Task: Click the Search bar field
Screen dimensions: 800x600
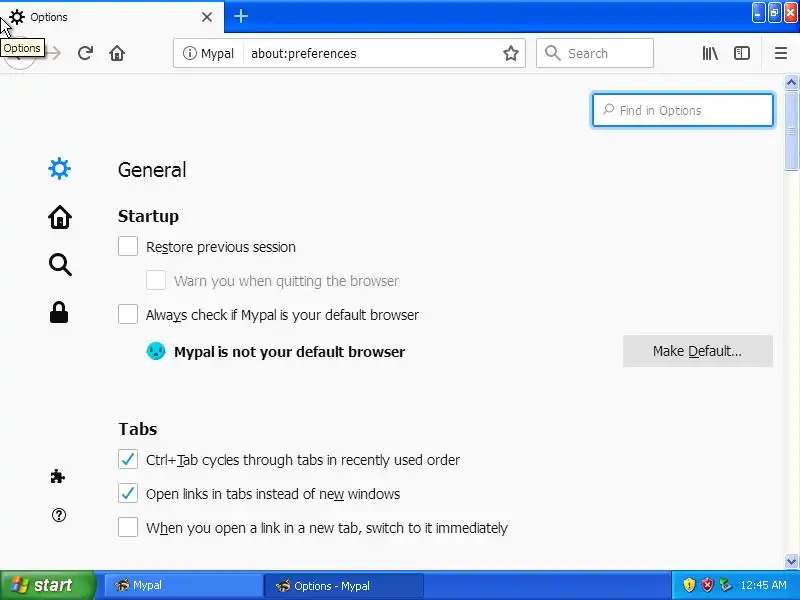Action: [x=595, y=53]
